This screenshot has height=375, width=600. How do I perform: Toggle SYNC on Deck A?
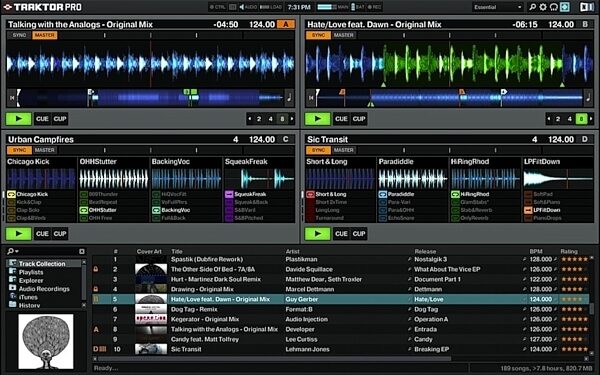(x=19, y=35)
